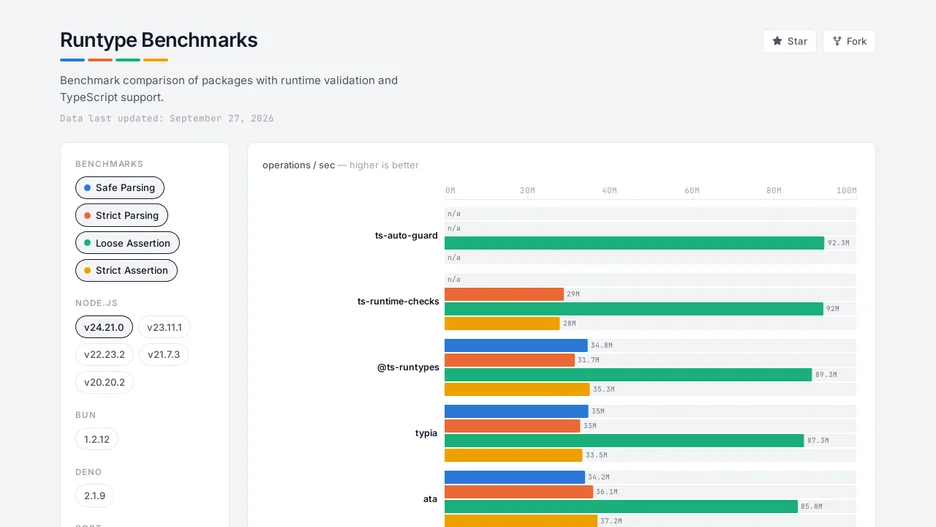Click the typia package label
Screen dimensions: 936x527
point(426,433)
